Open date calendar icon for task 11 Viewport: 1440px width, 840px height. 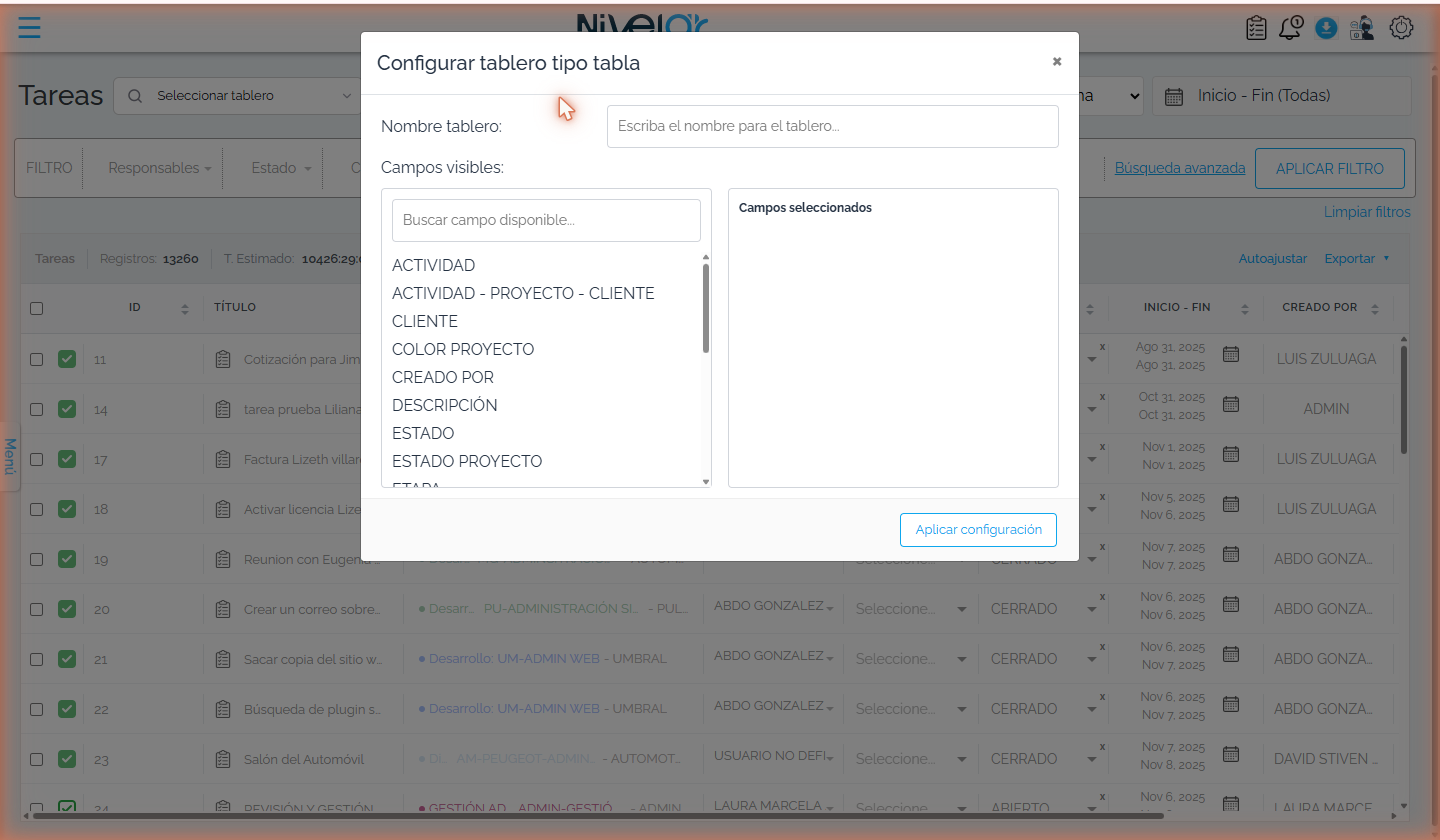click(x=1231, y=354)
